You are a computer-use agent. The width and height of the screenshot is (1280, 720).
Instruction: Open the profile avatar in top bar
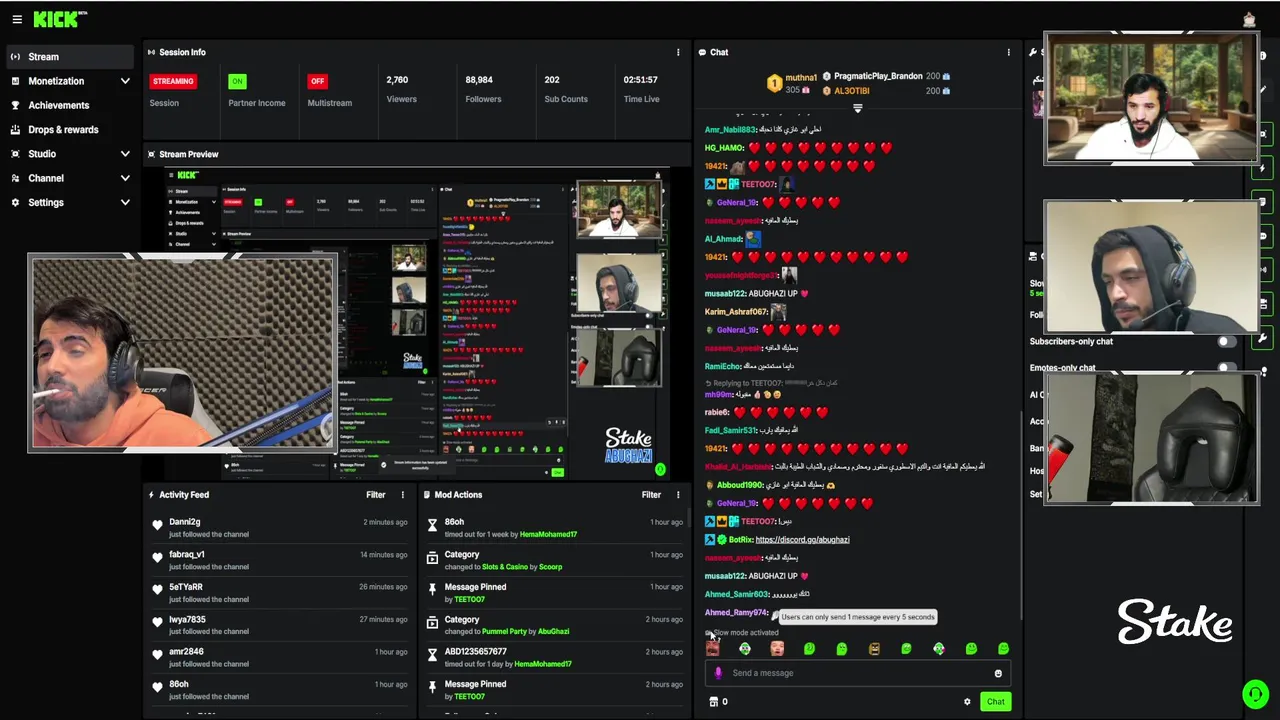pyautogui.click(x=1249, y=19)
